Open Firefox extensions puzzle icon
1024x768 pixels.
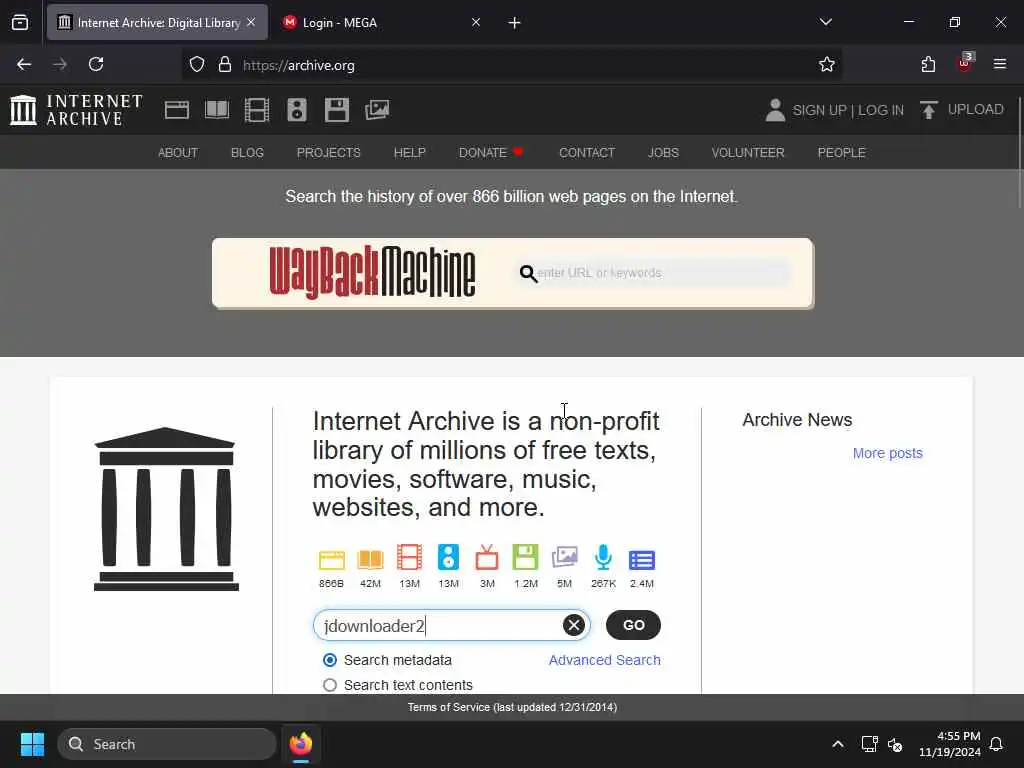[x=928, y=65]
